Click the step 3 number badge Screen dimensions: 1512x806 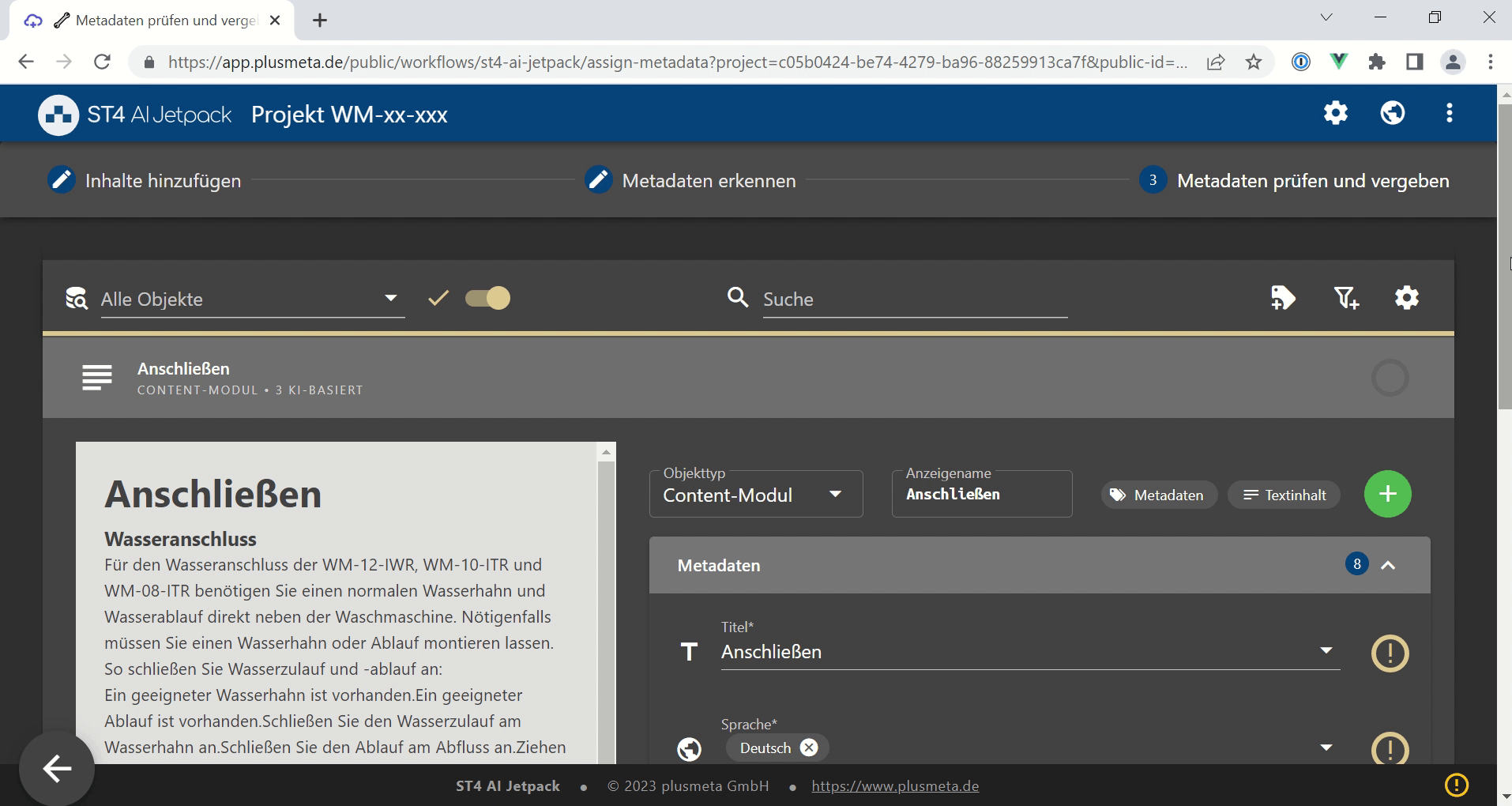pyautogui.click(x=1153, y=180)
